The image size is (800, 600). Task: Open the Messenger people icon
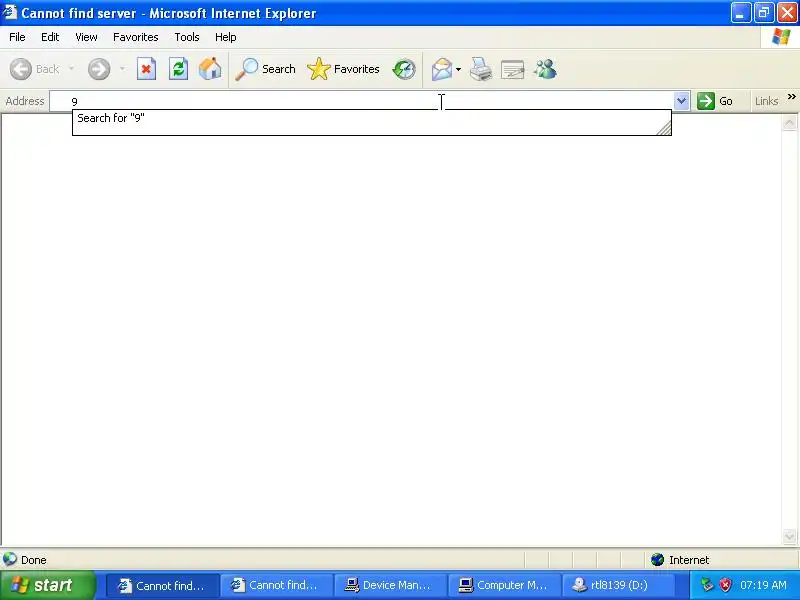545,69
